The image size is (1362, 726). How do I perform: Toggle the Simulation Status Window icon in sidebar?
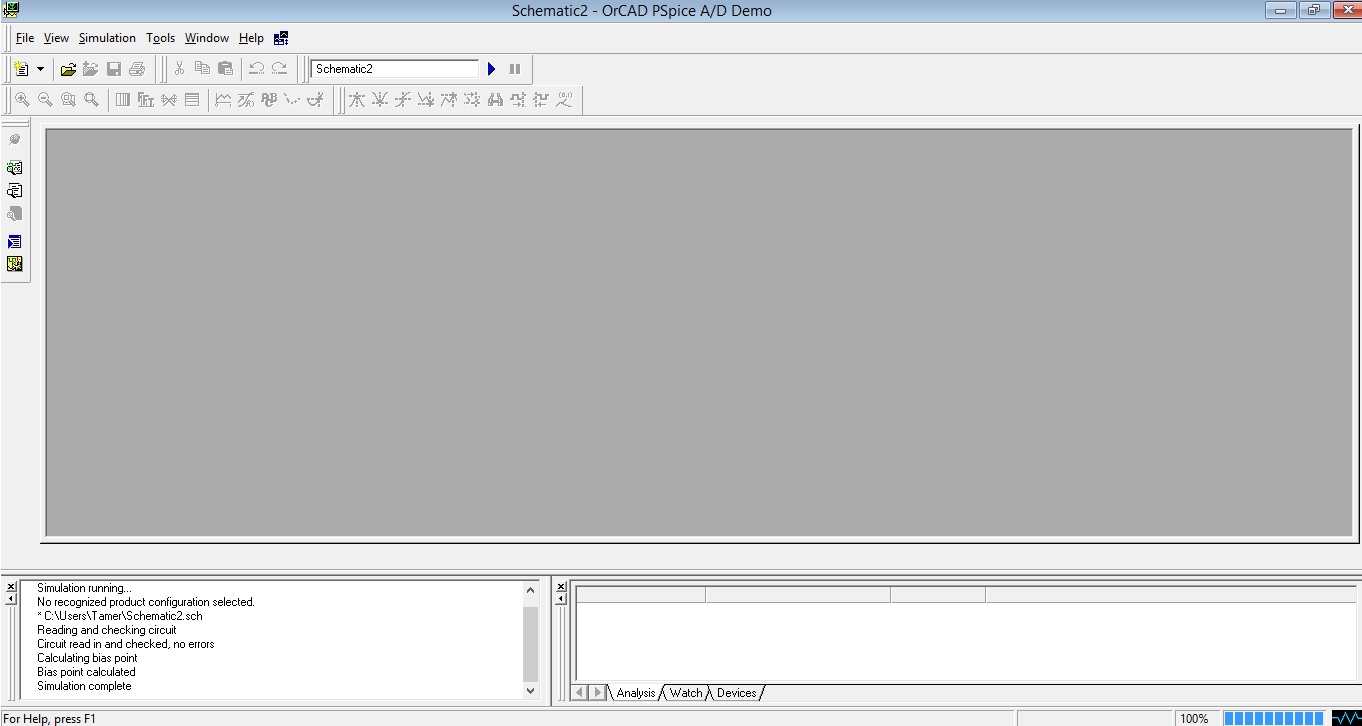click(x=14, y=264)
